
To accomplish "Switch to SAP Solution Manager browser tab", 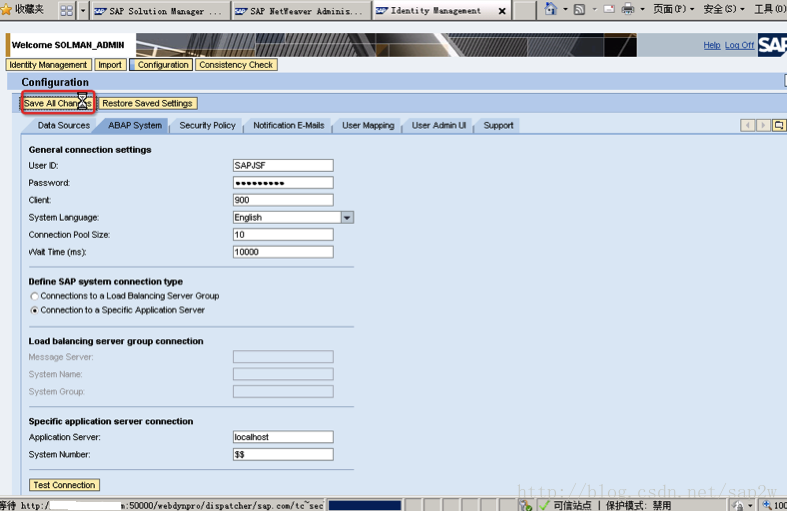I will [x=159, y=11].
